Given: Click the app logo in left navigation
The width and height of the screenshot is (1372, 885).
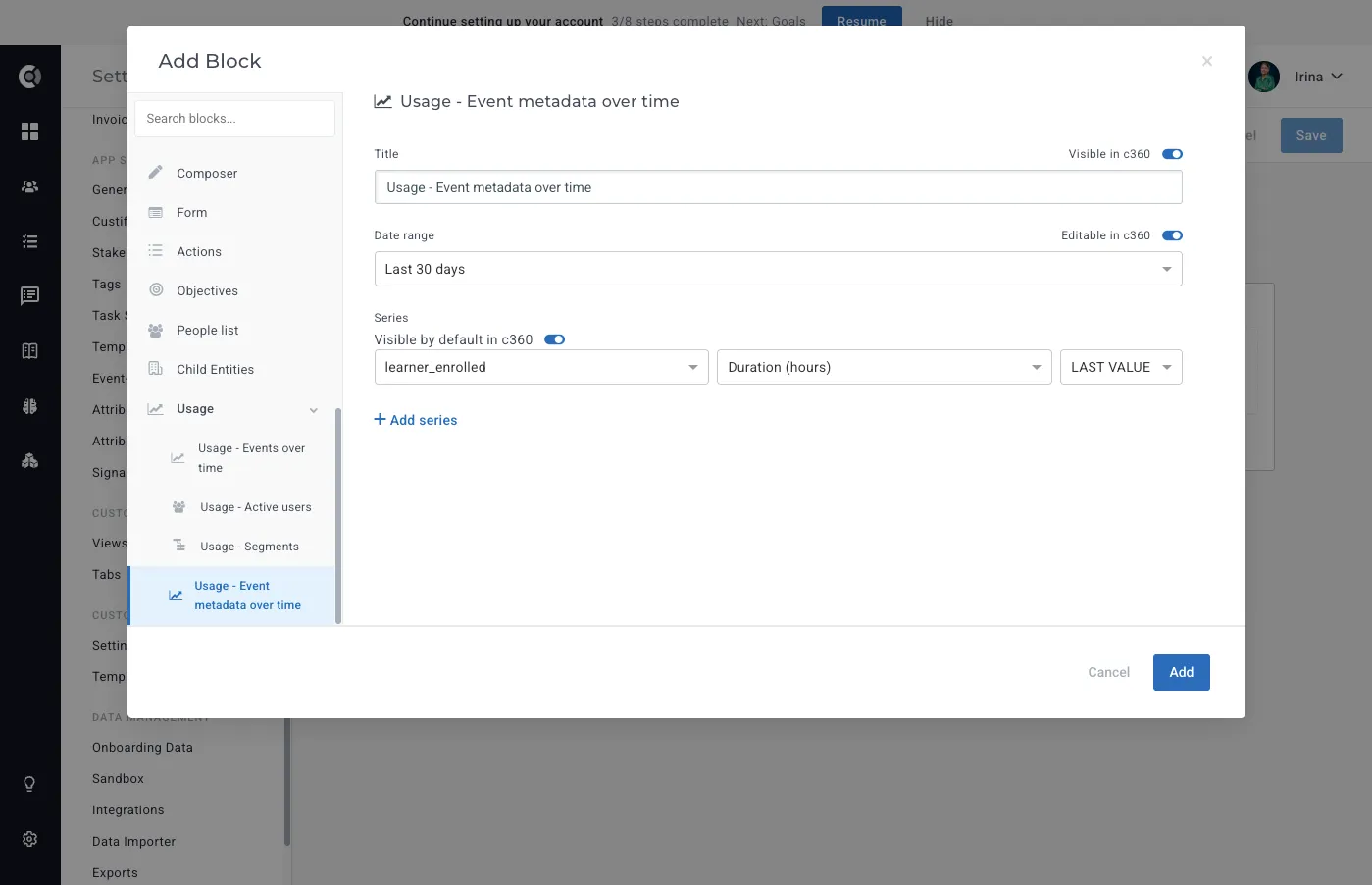Looking at the screenshot, I should click(x=30, y=76).
